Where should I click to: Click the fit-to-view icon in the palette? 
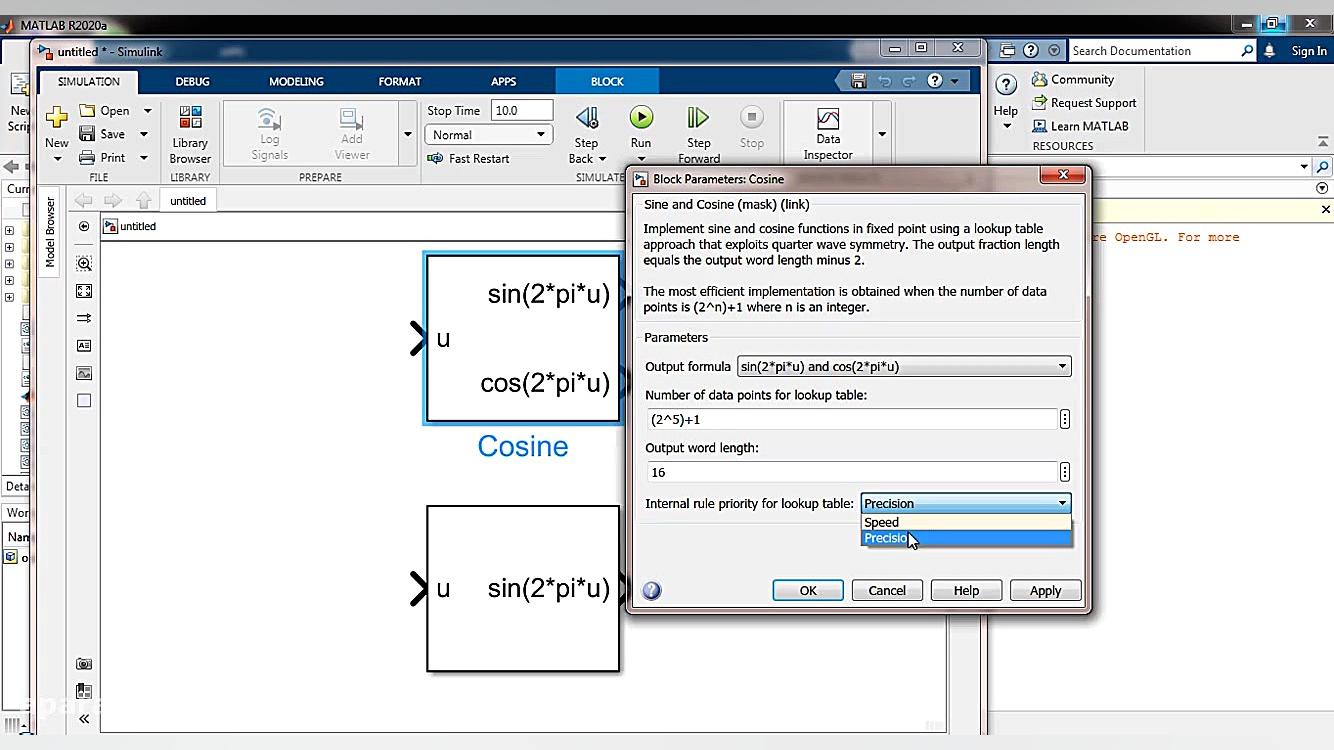[84, 290]
